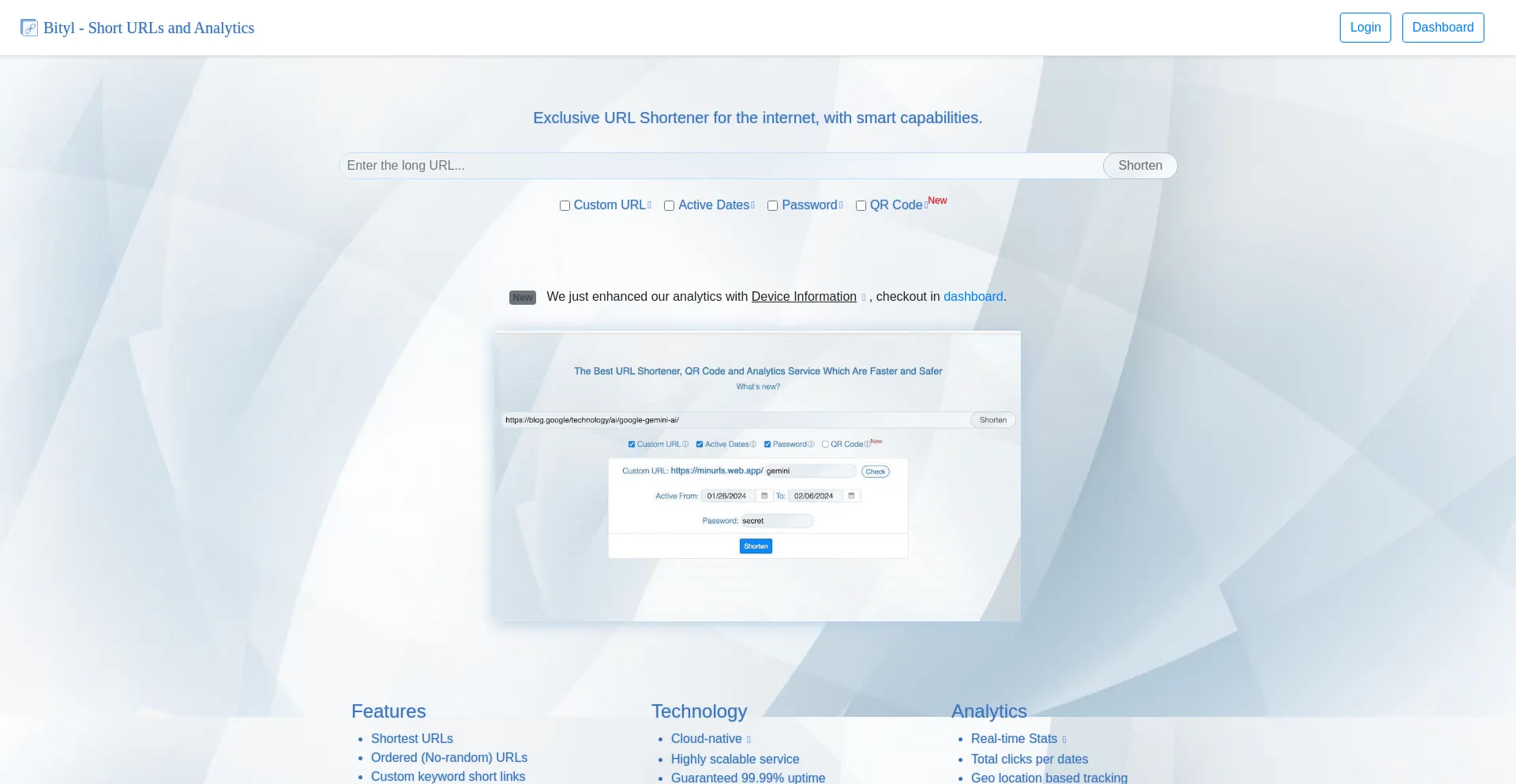Focus the long URL input field
The image size is (1516, 784).
pyautogui.click(x=721, y=166)
